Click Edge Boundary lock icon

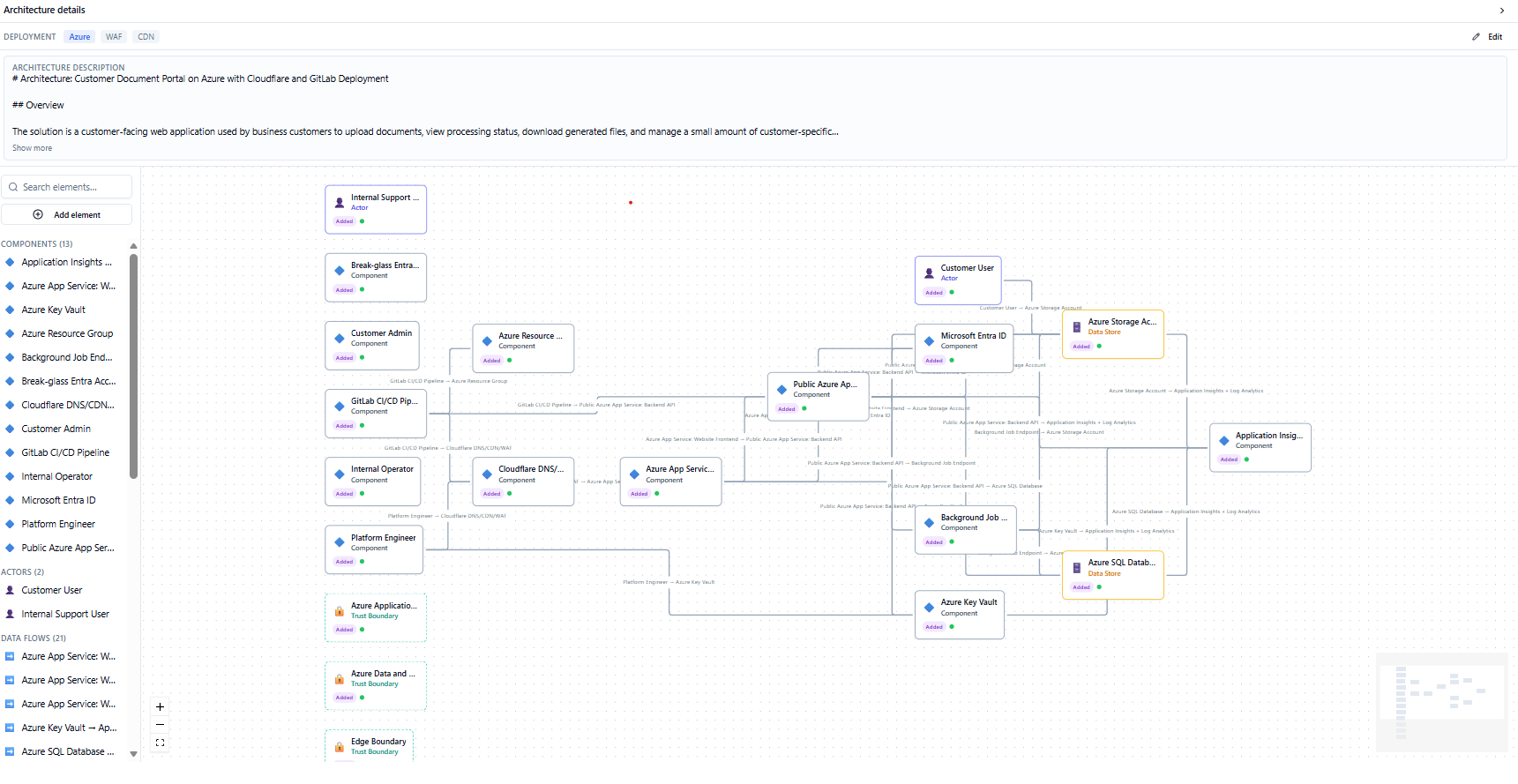pyautogui.click(x=340, y=746)
